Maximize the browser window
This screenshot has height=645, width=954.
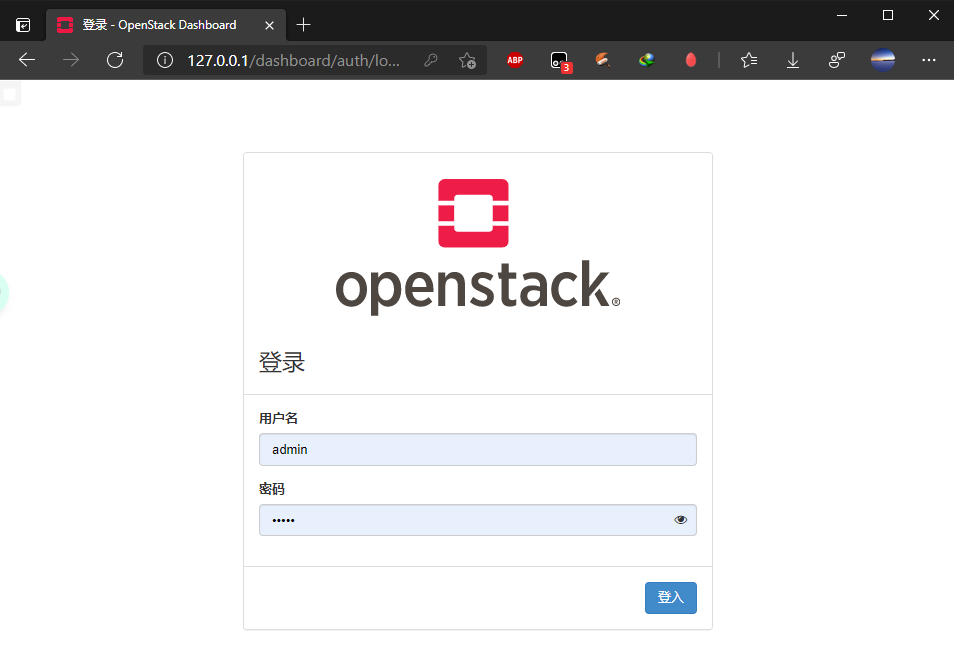(888, 15)
